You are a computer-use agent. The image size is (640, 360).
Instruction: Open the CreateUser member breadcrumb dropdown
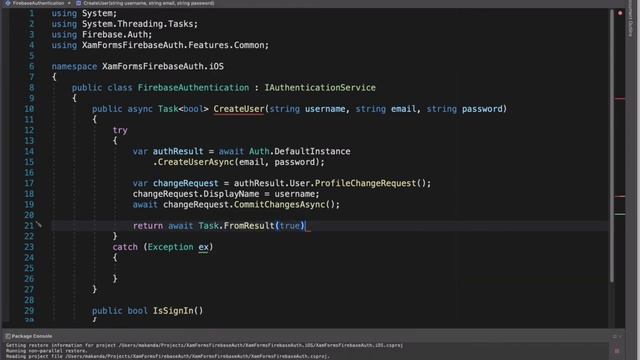point(146,3)
